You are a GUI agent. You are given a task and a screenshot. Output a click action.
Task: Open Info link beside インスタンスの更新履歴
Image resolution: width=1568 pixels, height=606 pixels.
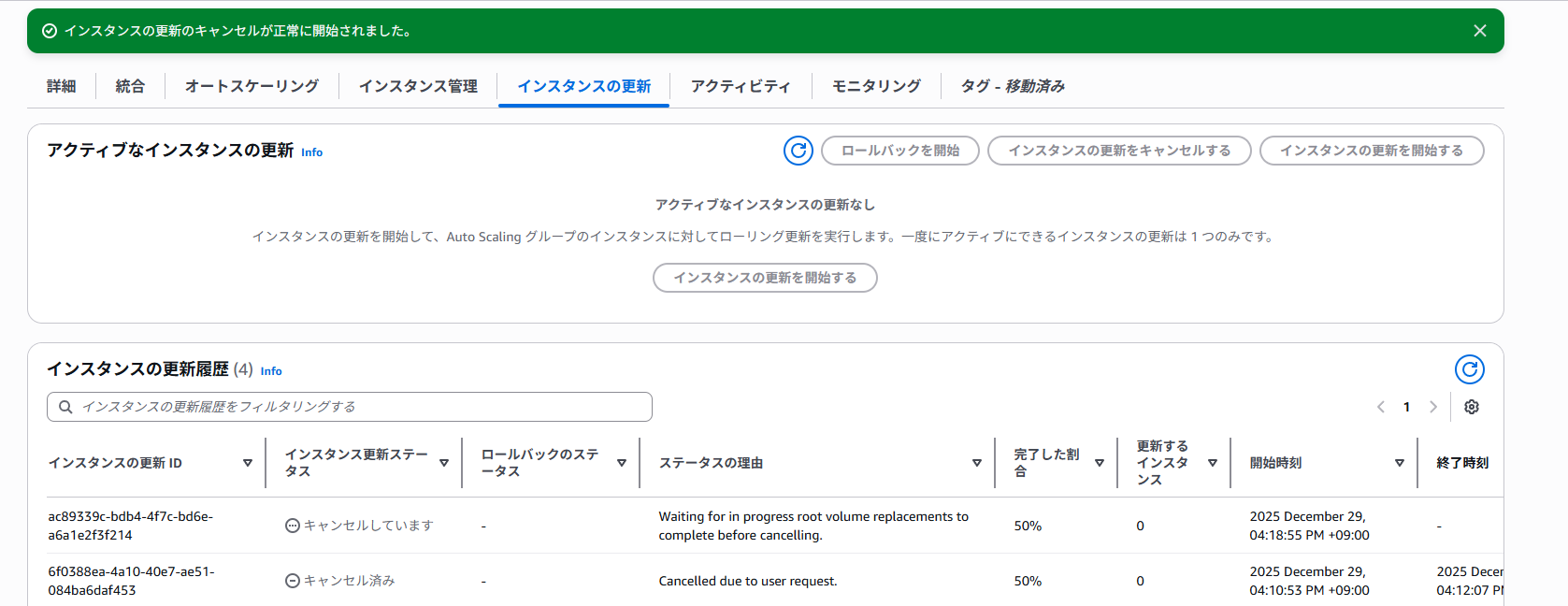pyautogui.click(x=271, y=371)
